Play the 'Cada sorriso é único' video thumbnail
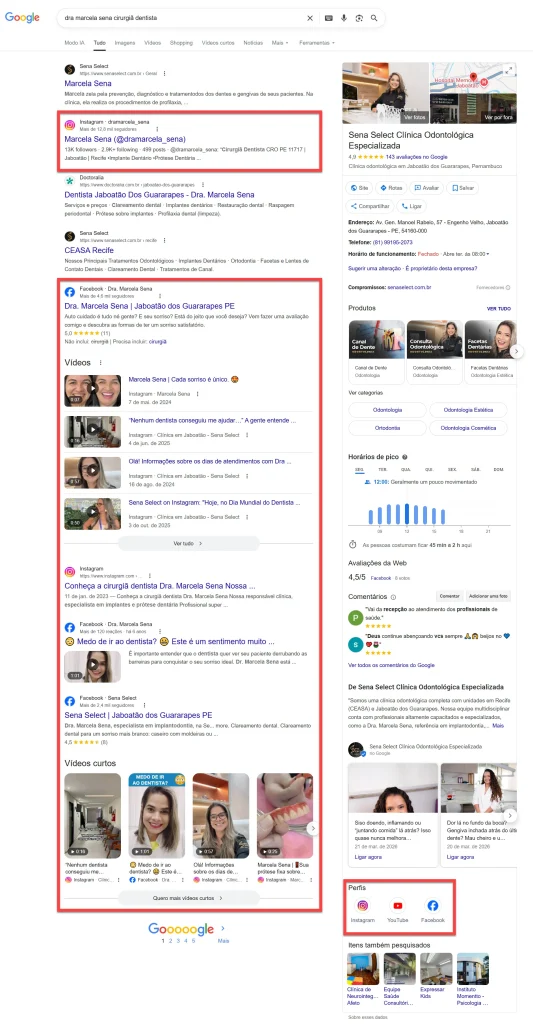Screen dimensions: 533x1024 coord(92,391)
